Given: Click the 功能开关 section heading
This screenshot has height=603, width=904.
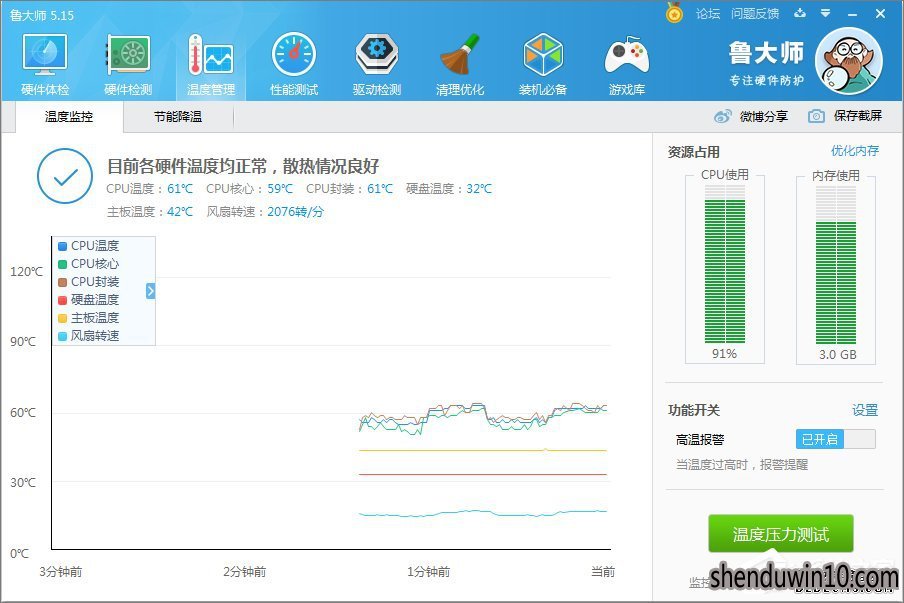Looking at the screenshot, I should tap(694, 410).
